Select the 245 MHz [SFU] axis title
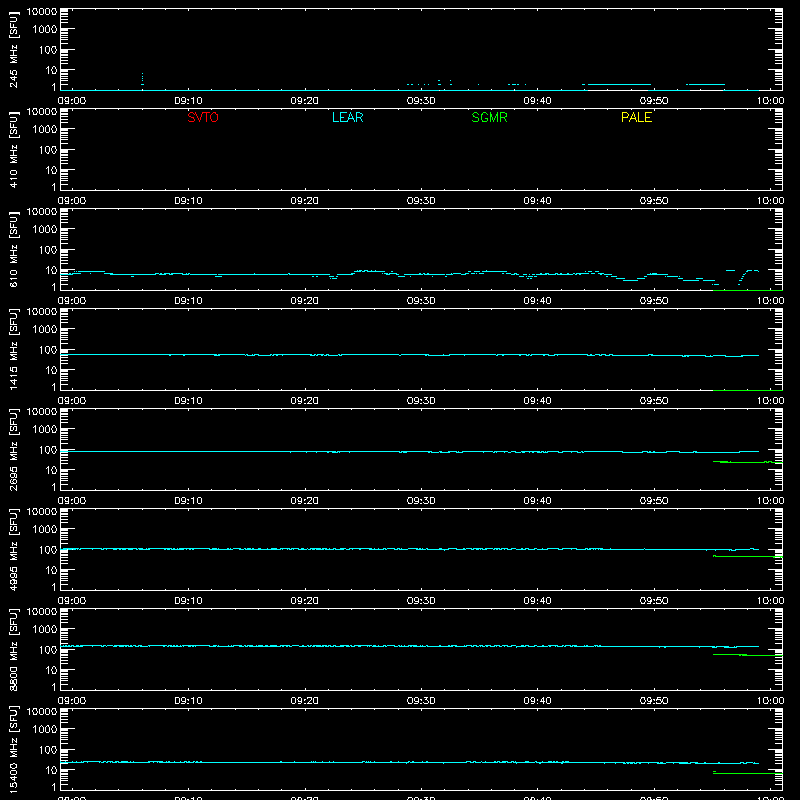Viewport: 800px width, 800px height. (13, 49)
